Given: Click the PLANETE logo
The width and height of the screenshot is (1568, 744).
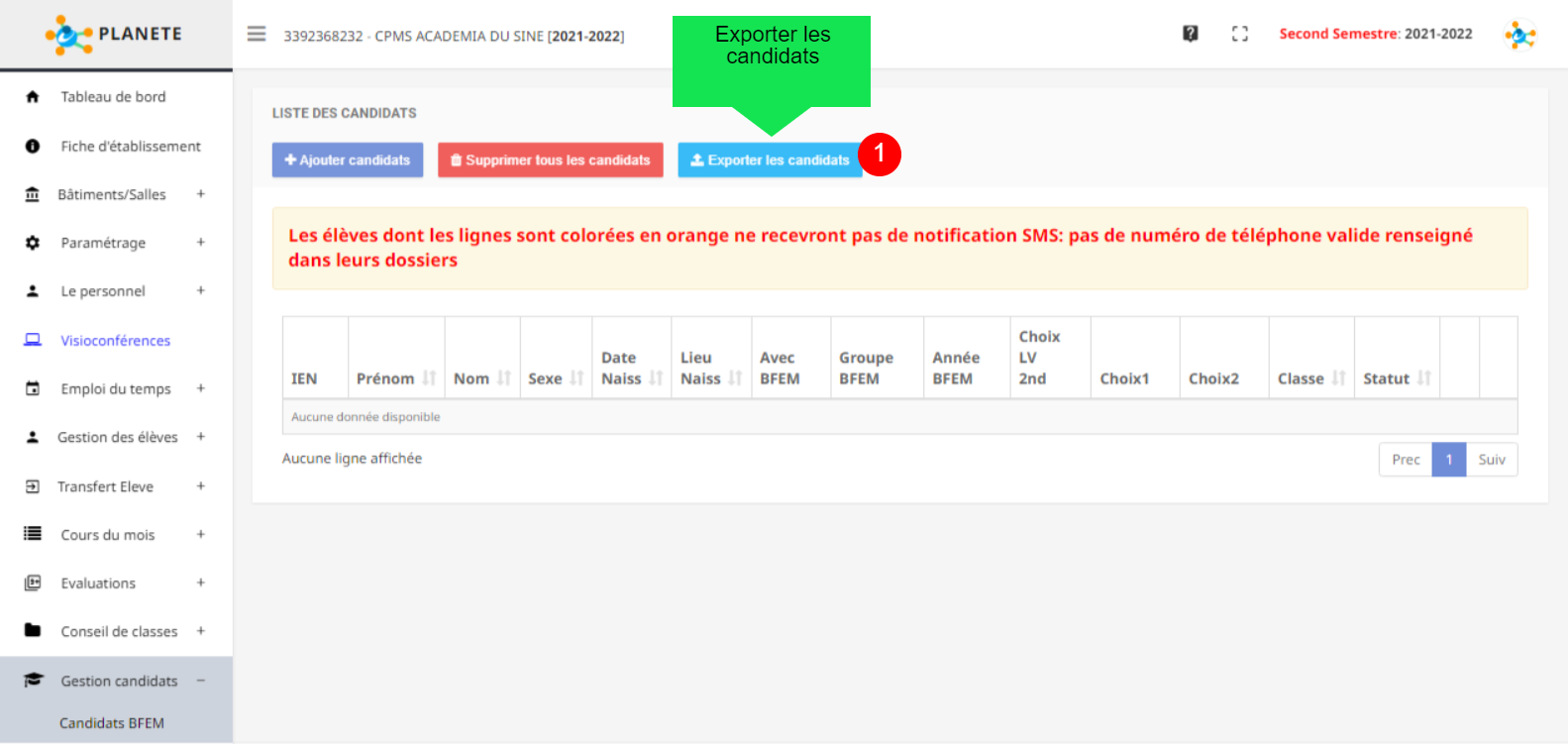Looking at the screenshot, I should coord(114,35).
